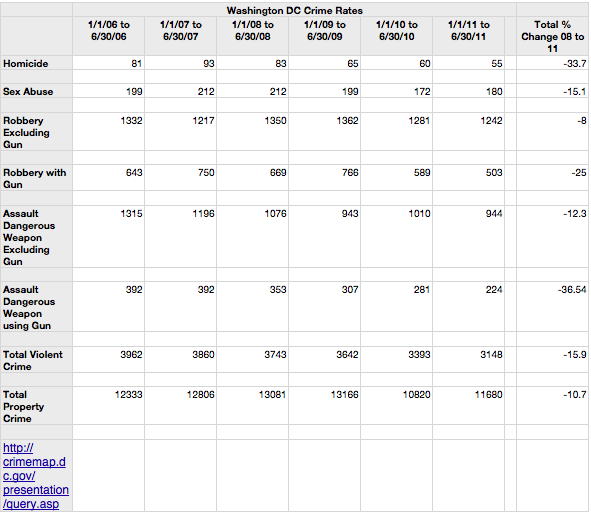Click the Robbery Excluding Gun value 1242

coord(491,121)
